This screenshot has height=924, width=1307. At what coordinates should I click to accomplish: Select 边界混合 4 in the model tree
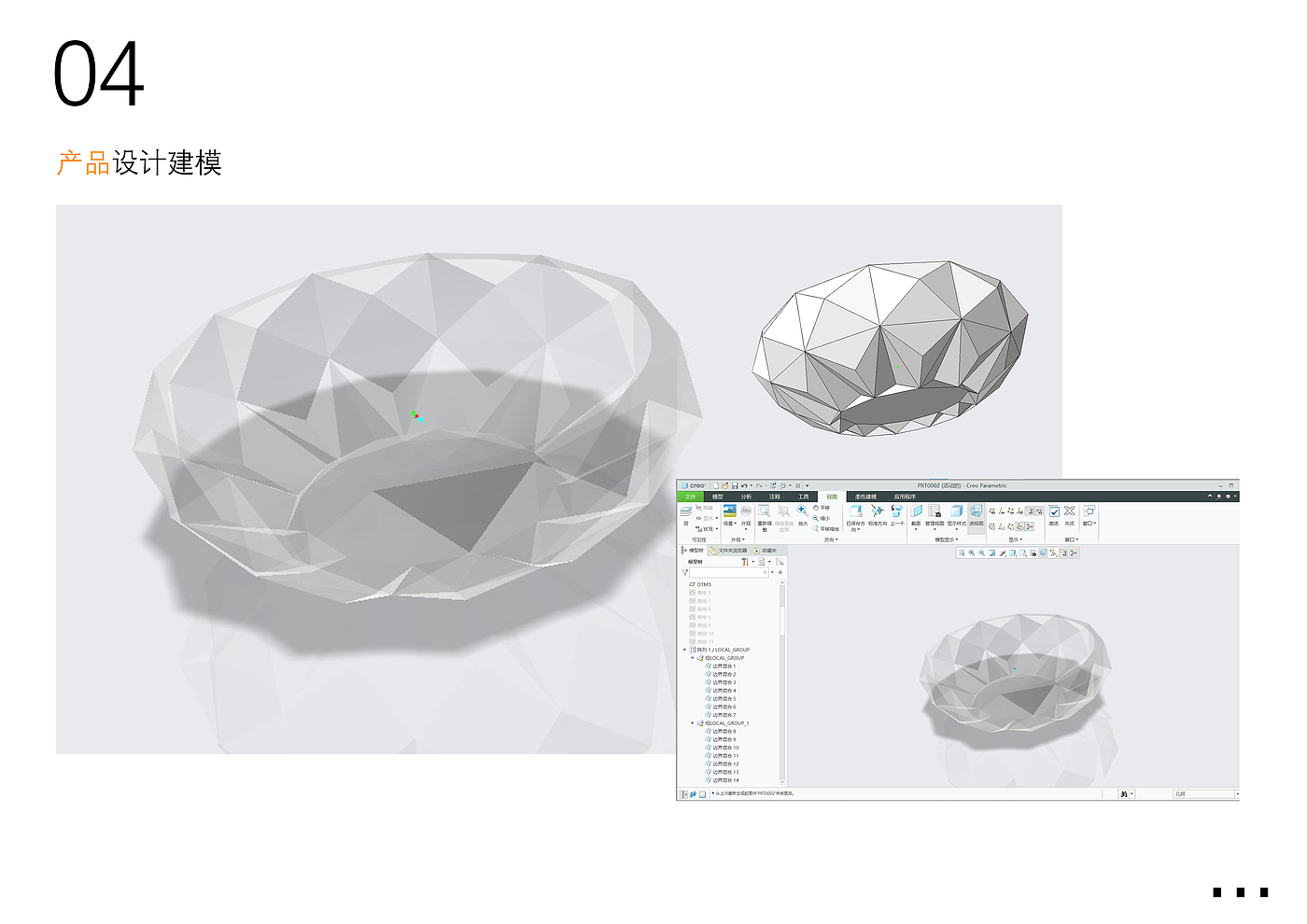[x=721, y=691]
